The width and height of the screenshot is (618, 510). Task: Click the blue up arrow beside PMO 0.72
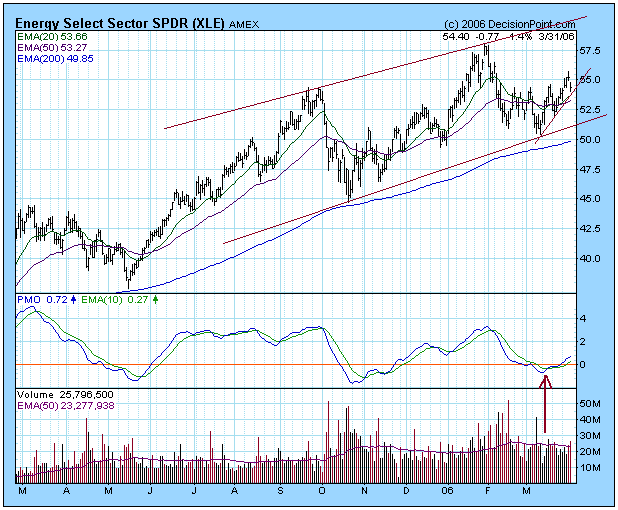pos(73,300)
